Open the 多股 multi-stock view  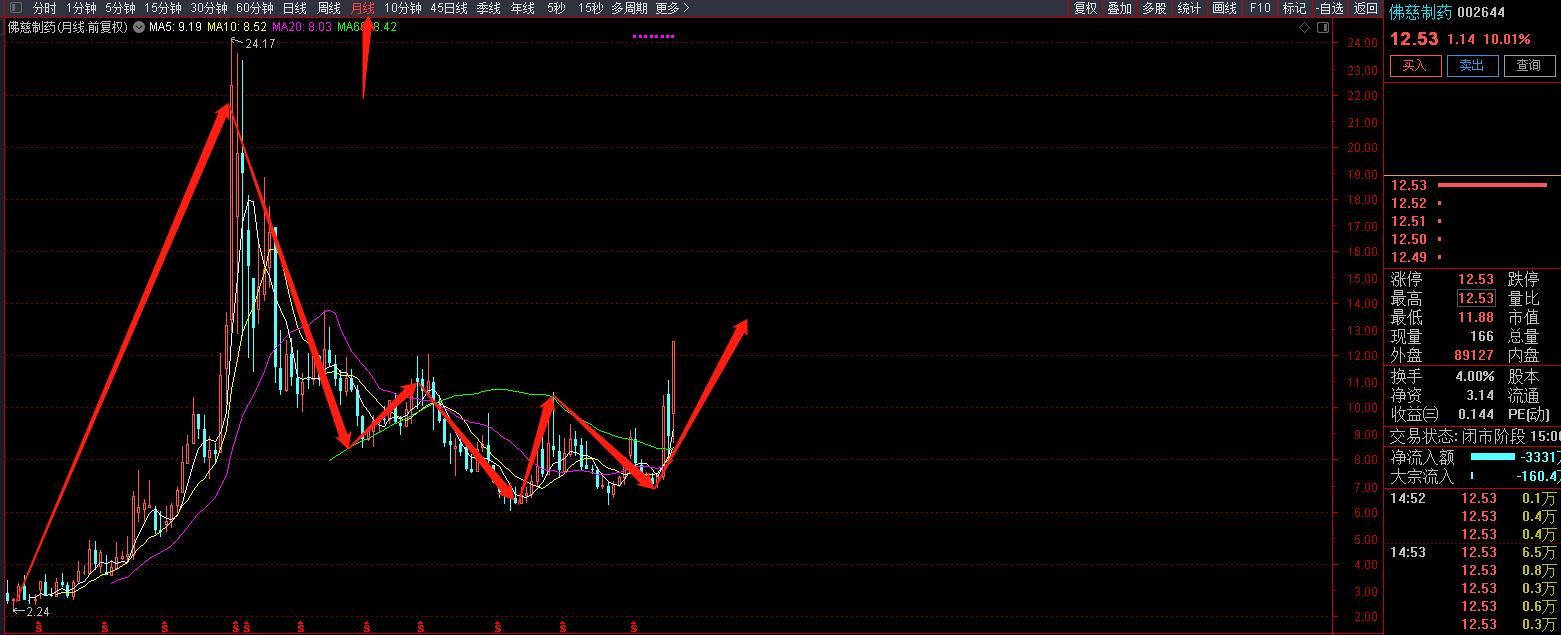(x=1154, y=8)
